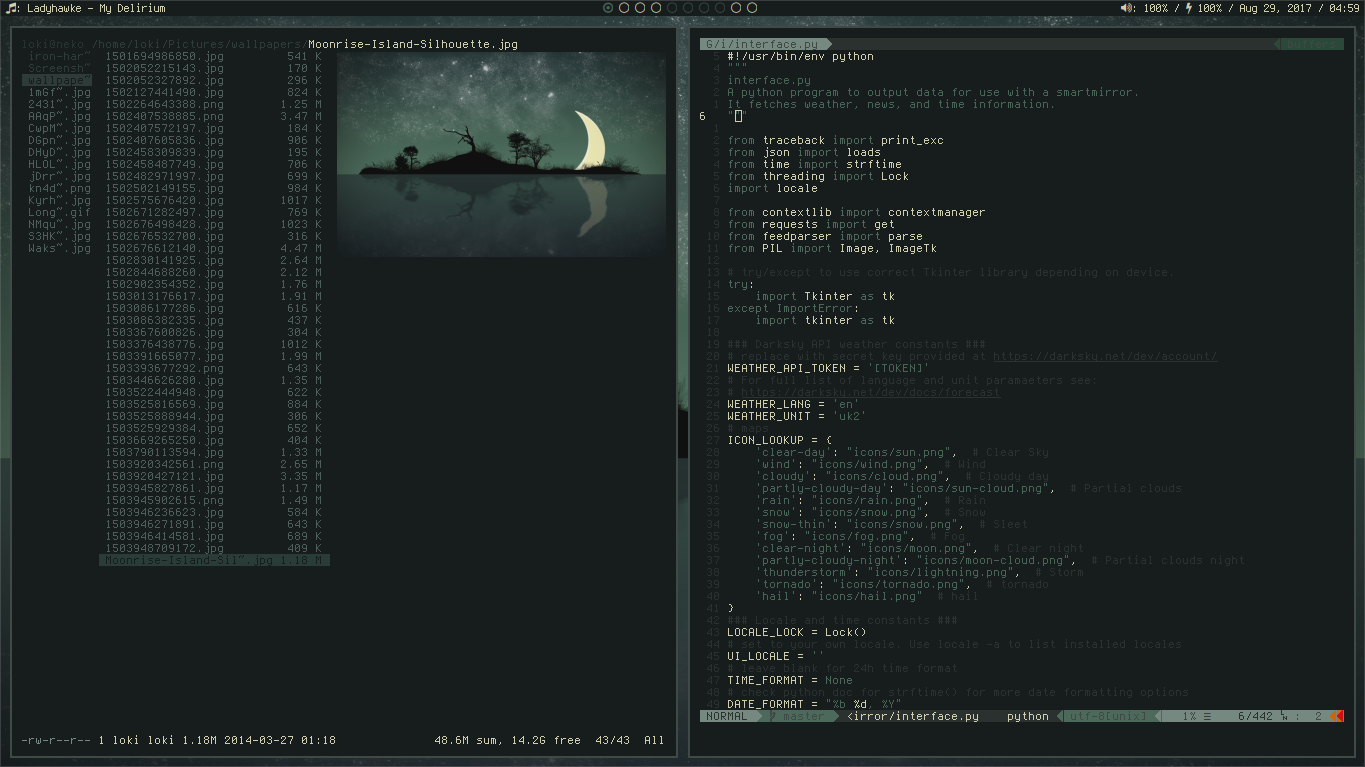1365x767 pixels.
Task: Click the battery lightning bolt icon
Action: pos(1188,8)
